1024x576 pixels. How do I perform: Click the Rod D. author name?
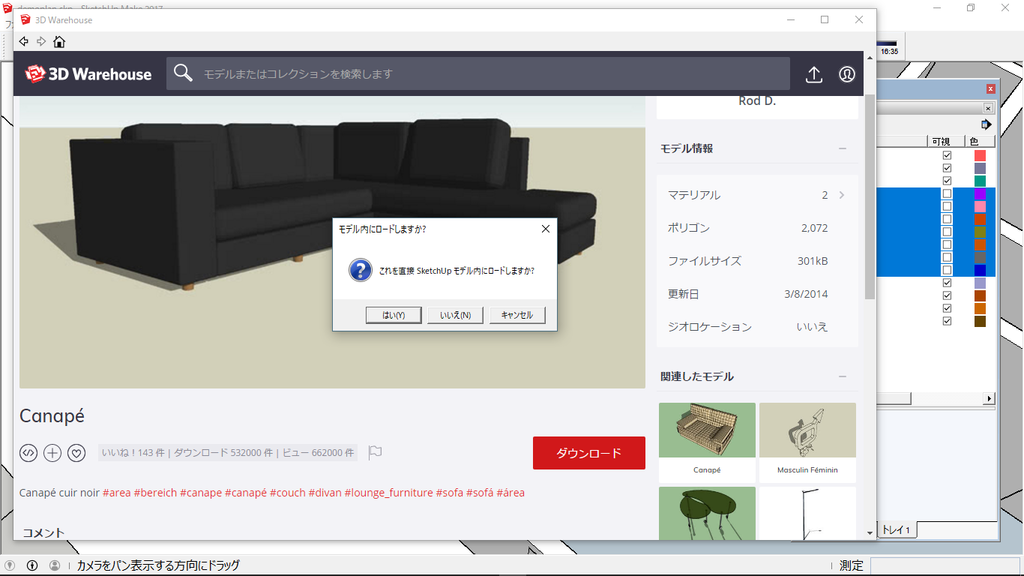757,101
